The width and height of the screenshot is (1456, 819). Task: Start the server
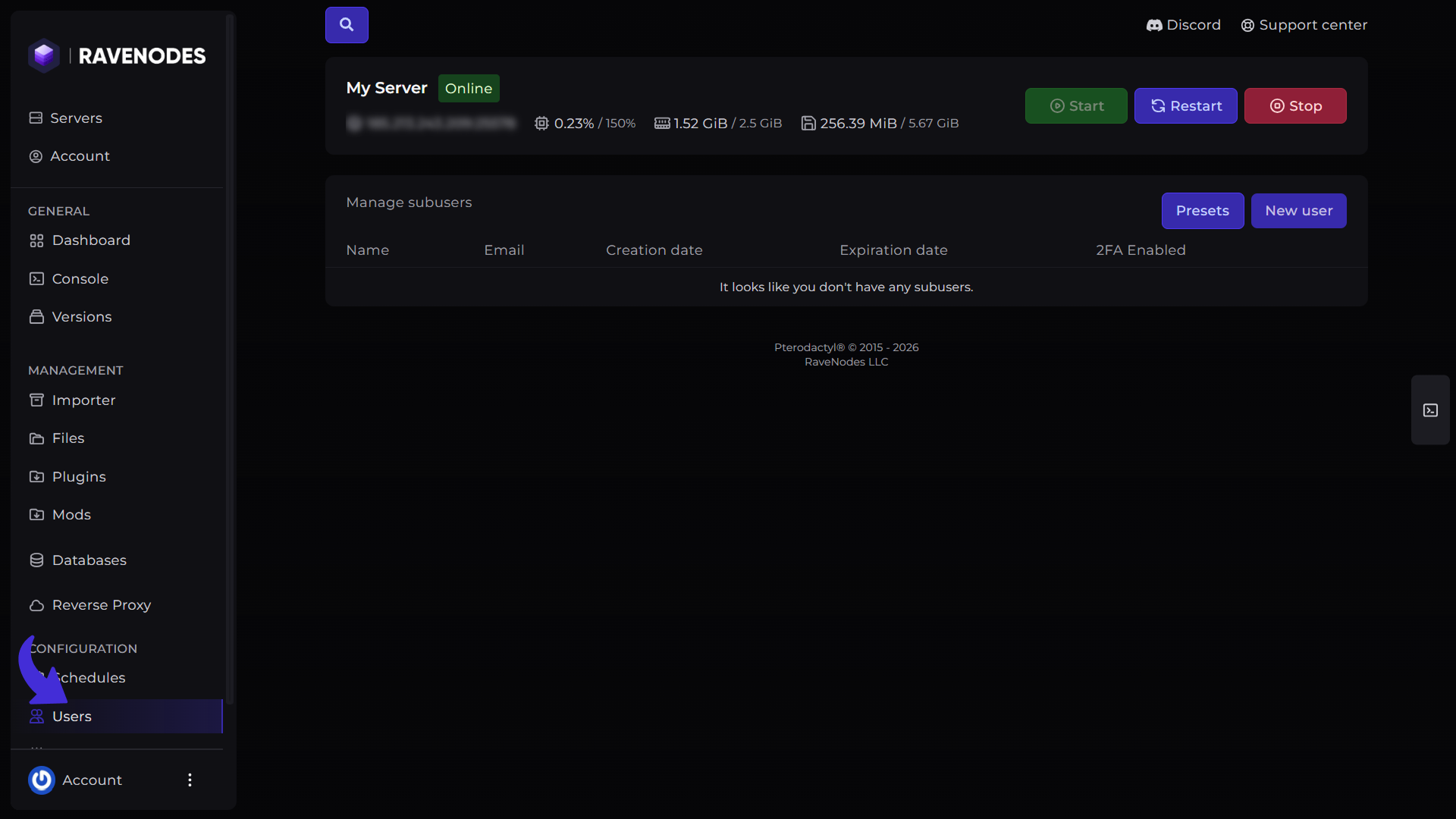[x=1076, y=106]
